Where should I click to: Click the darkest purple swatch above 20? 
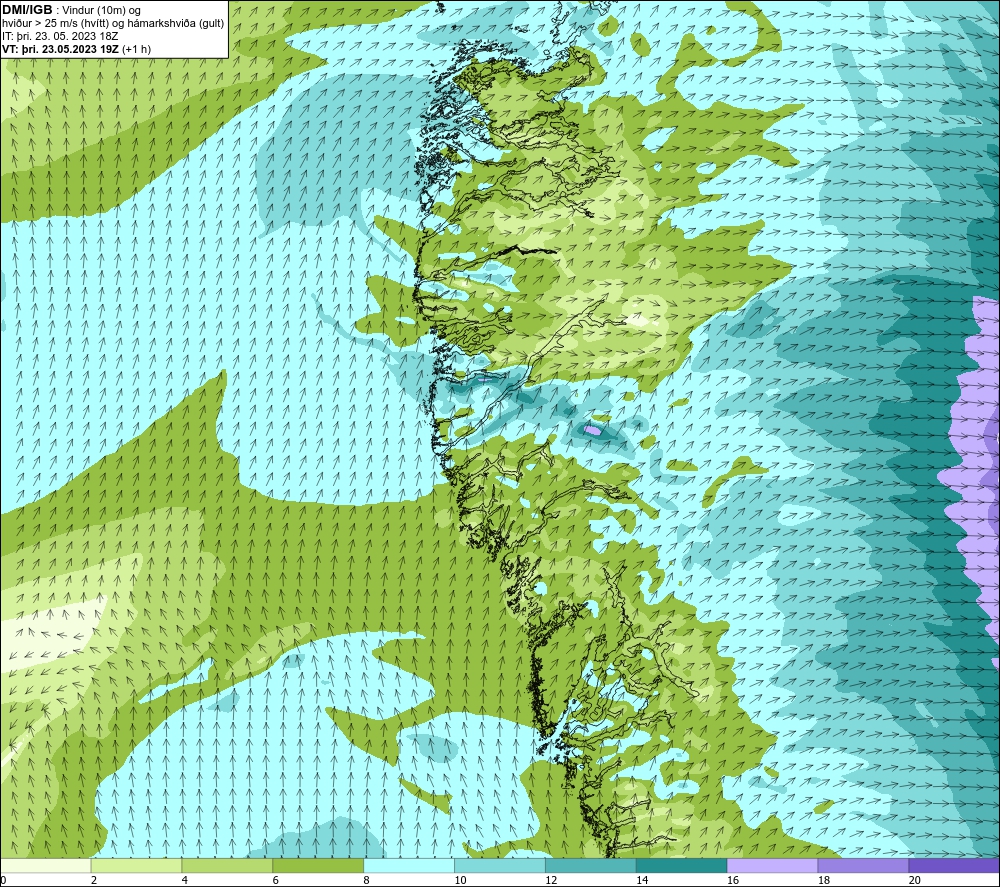[x=953, y=865]
